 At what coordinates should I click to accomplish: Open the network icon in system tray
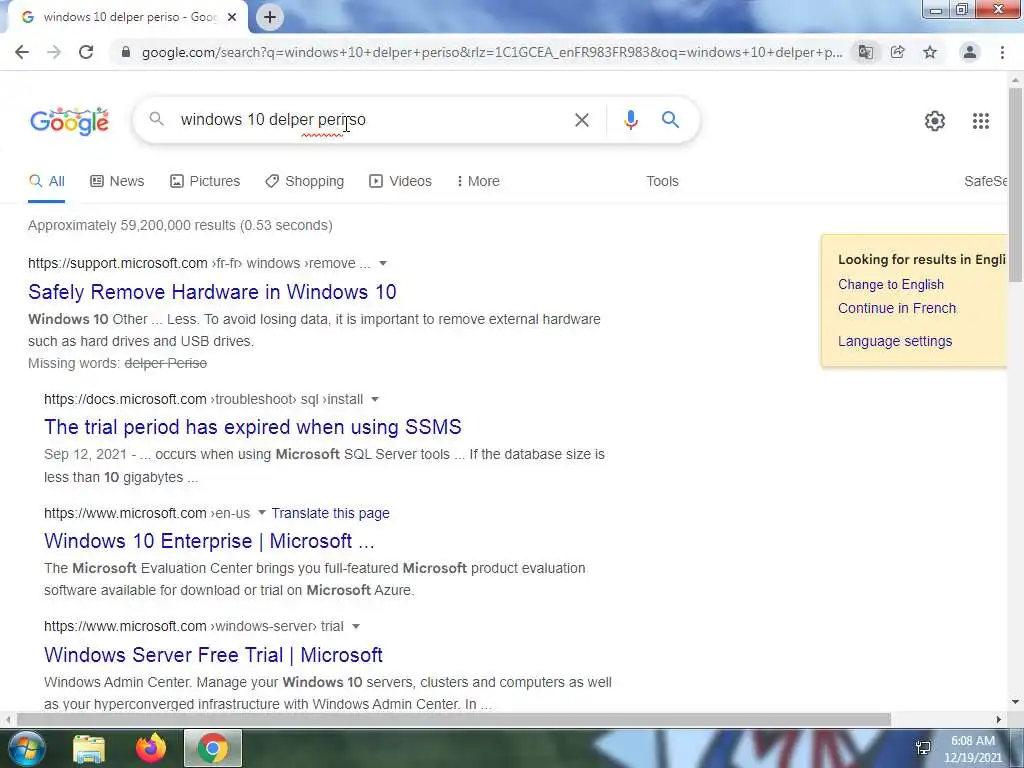point(923,748)
